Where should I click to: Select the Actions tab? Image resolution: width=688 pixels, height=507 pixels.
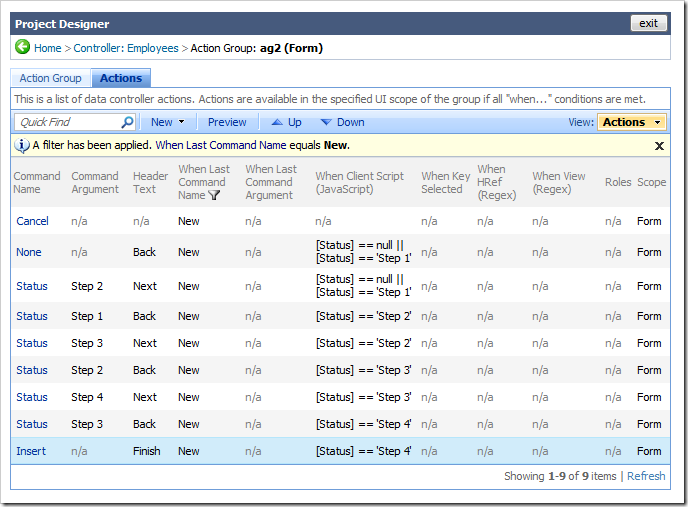[120, 78]
